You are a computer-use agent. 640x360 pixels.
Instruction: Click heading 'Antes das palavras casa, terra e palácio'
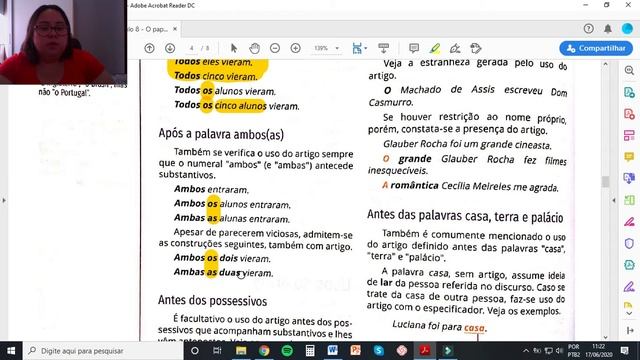[465, 216]
